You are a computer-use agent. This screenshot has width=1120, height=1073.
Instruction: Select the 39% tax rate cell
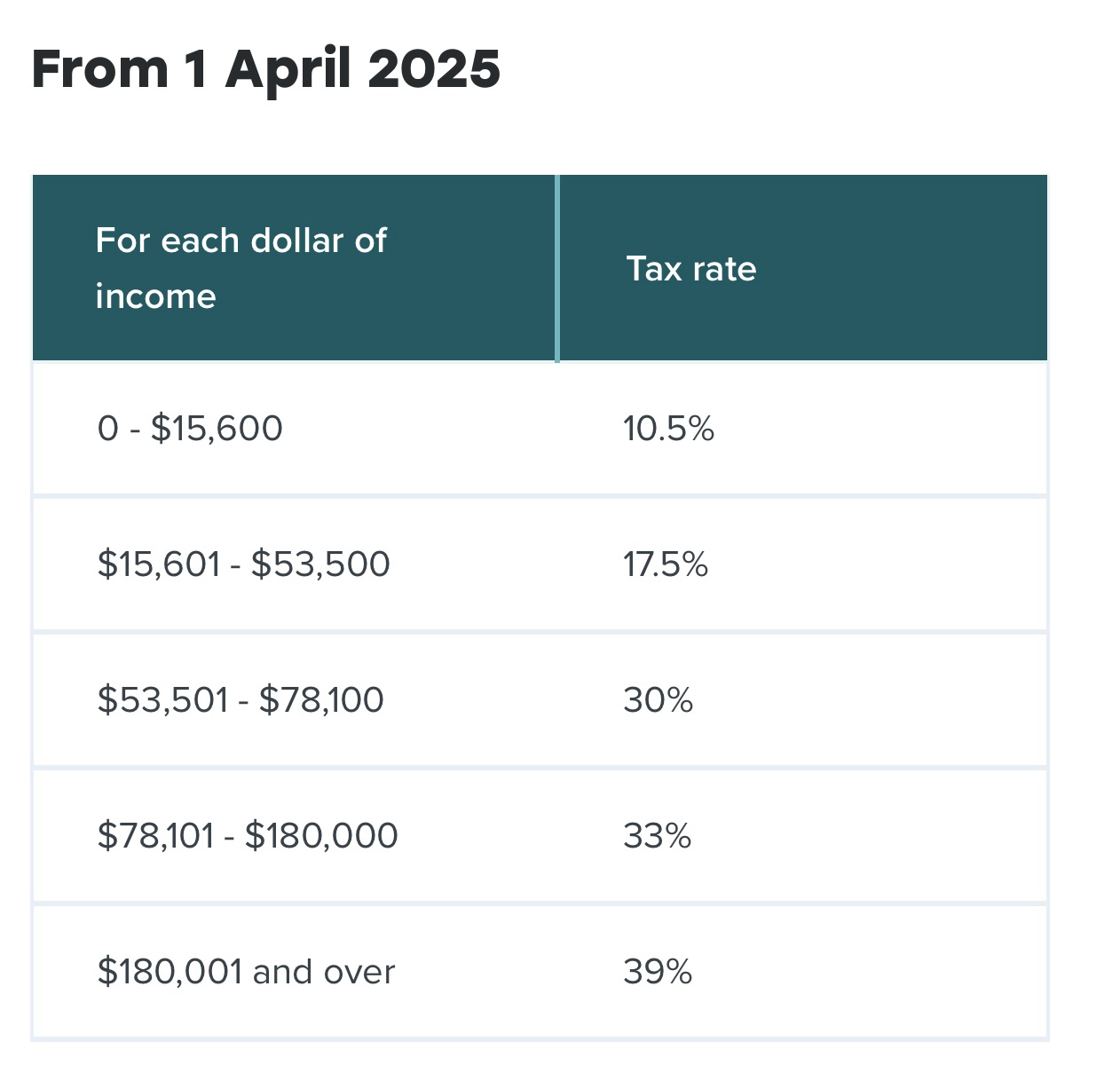tap(658, 972)
